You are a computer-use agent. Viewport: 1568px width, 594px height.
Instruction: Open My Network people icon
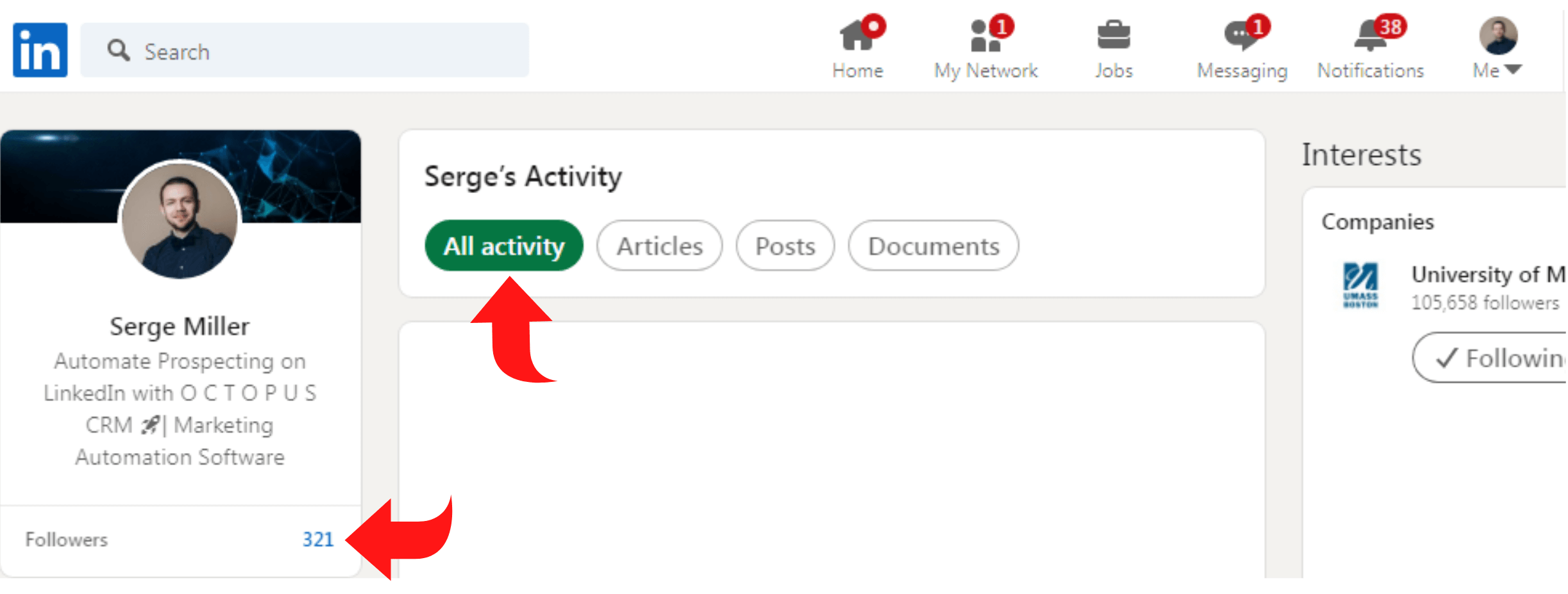click(x=986, y=35)
